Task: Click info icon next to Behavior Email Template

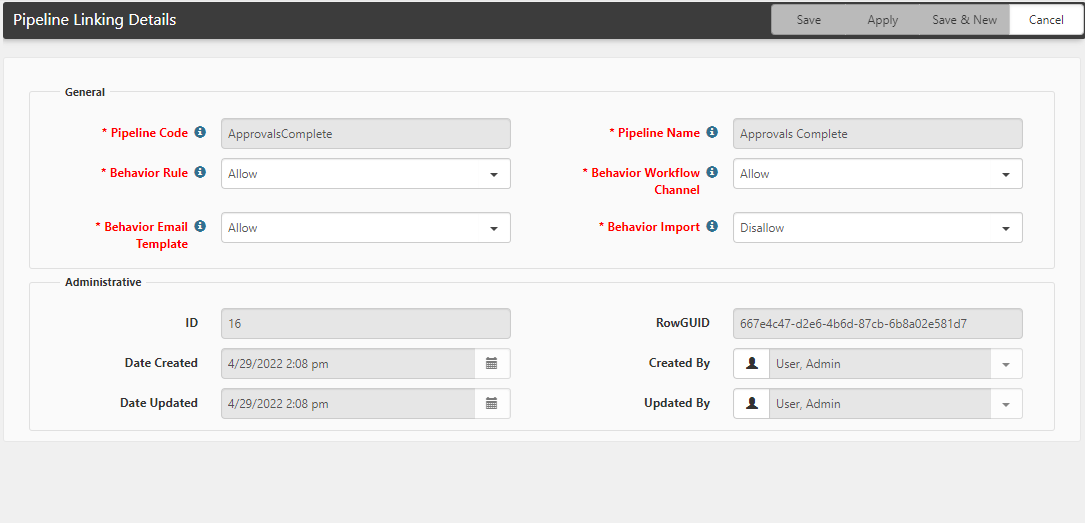Action: (x=200, y=226)
